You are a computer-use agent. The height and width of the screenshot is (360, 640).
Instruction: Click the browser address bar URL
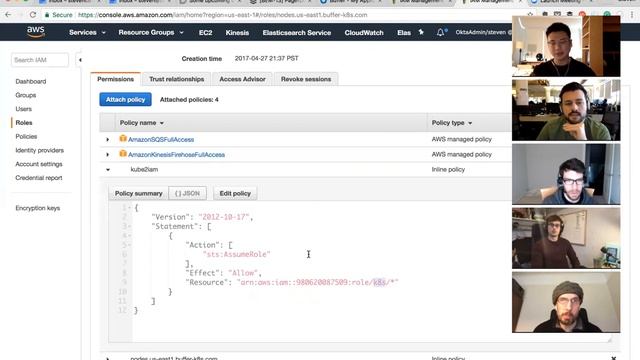[222, 15]
